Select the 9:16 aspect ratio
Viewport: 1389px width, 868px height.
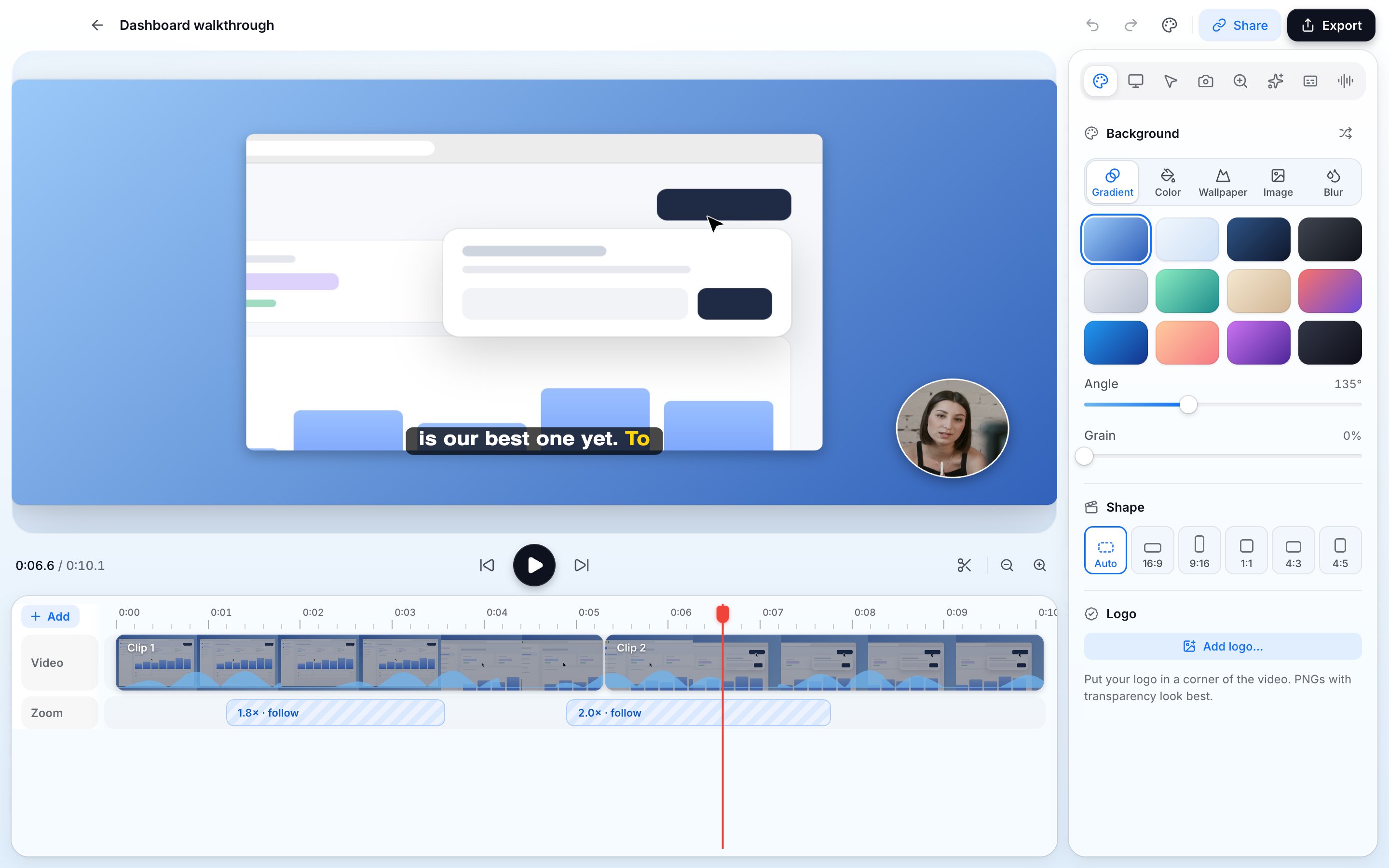tap(1199, 550)
